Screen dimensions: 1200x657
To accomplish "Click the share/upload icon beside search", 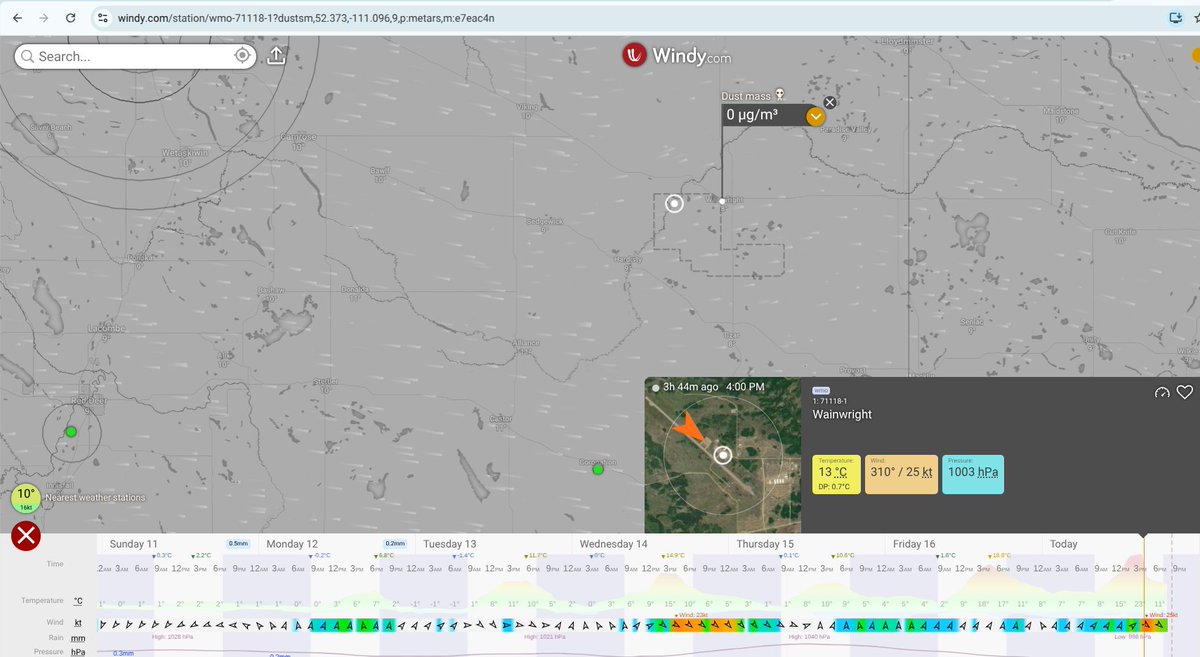I will (x=277, y=56).
